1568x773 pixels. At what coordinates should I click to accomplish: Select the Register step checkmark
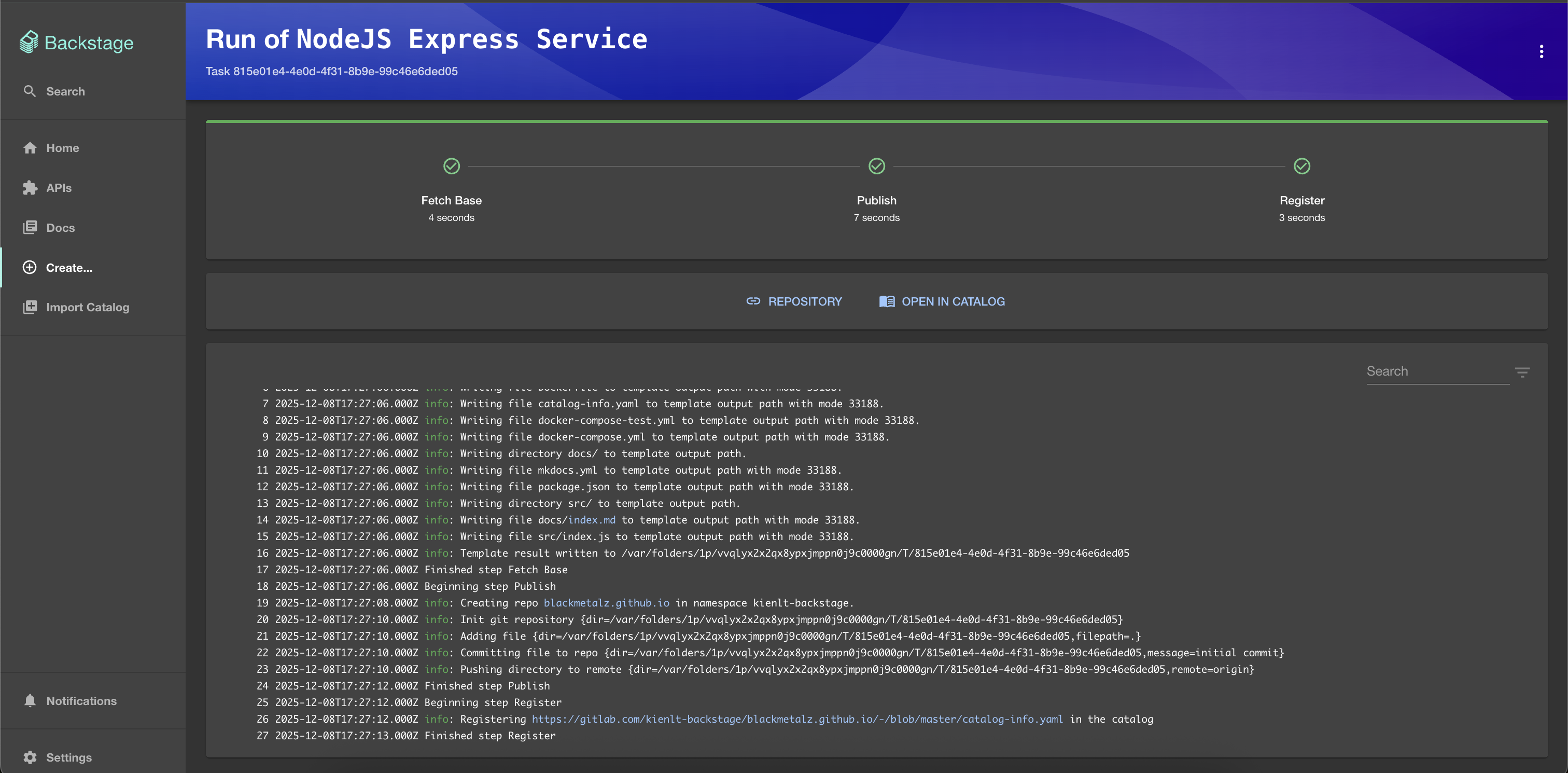pyautogui.click(x=1301, y=167)
